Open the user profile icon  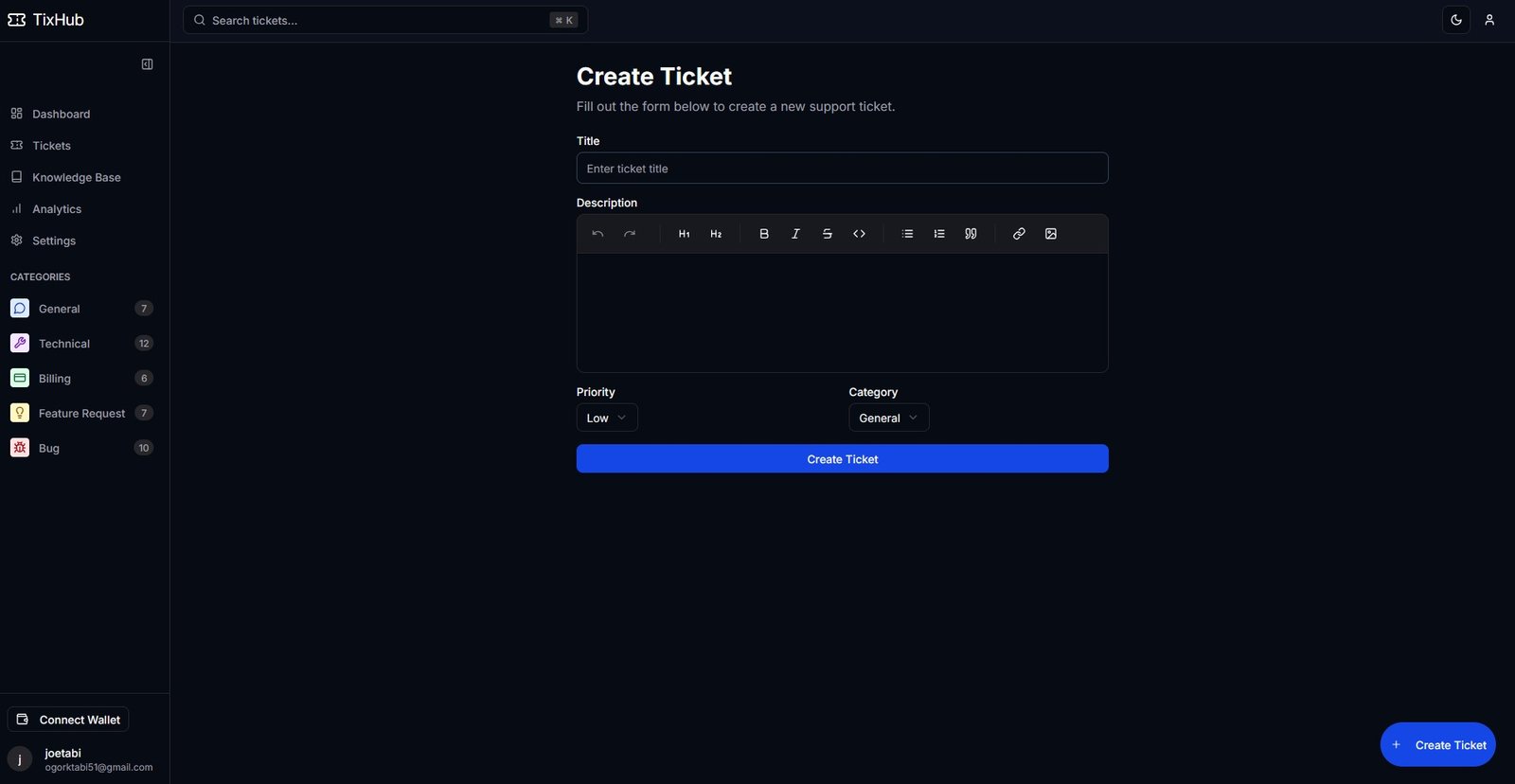click(1489, 20)
